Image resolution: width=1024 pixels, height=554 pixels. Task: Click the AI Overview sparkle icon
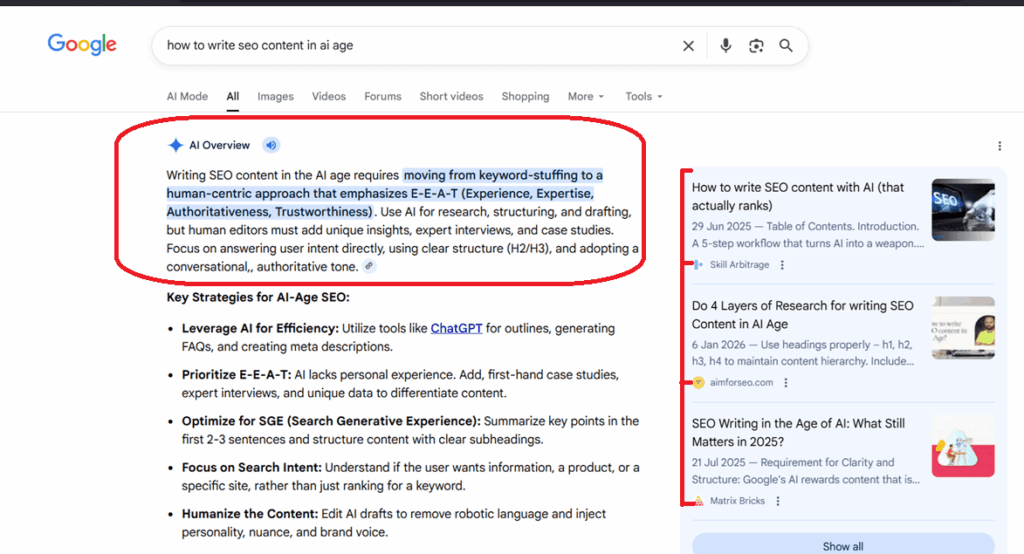[x=175, y=145]
